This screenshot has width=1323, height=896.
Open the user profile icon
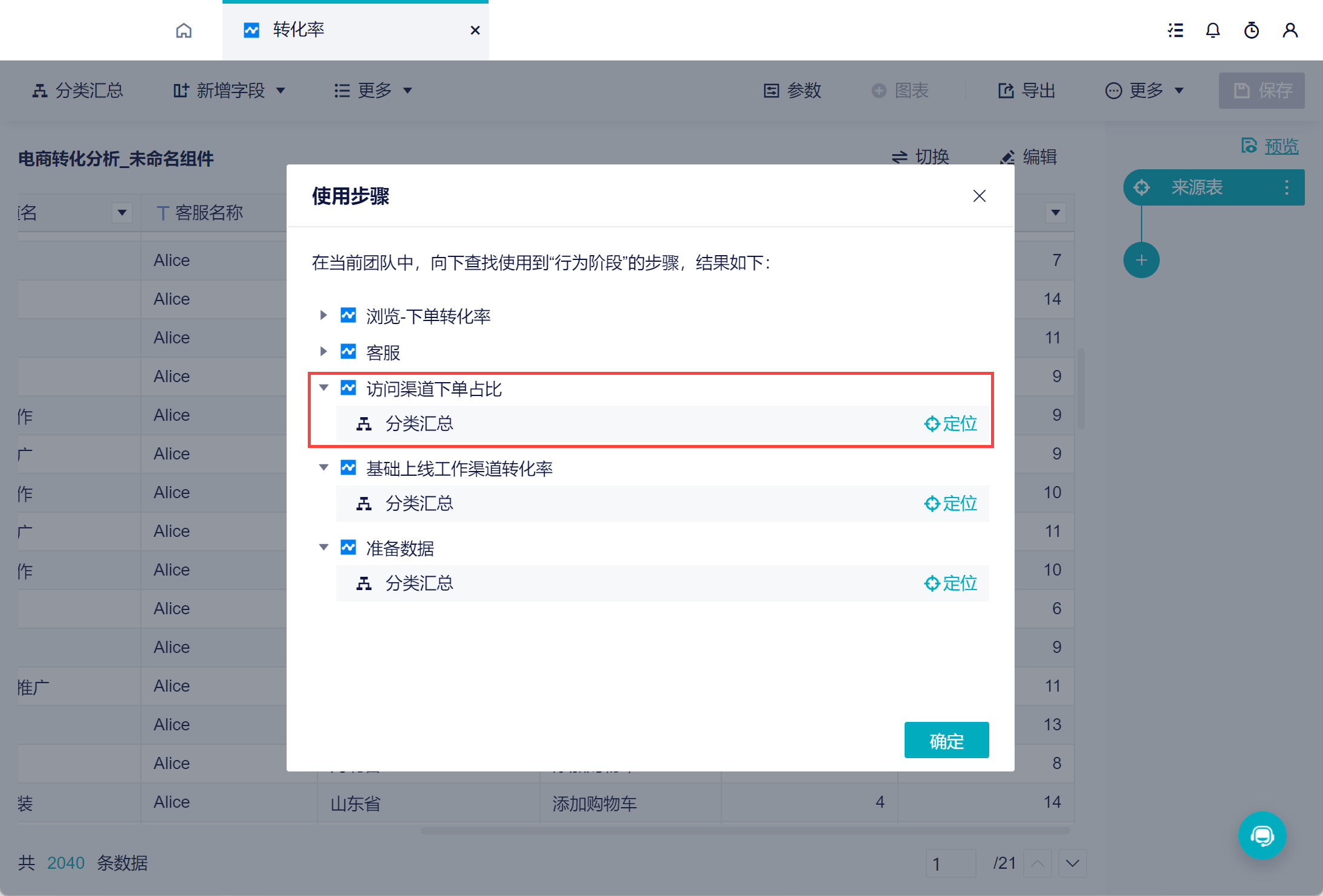click(x=1290, y=30)
